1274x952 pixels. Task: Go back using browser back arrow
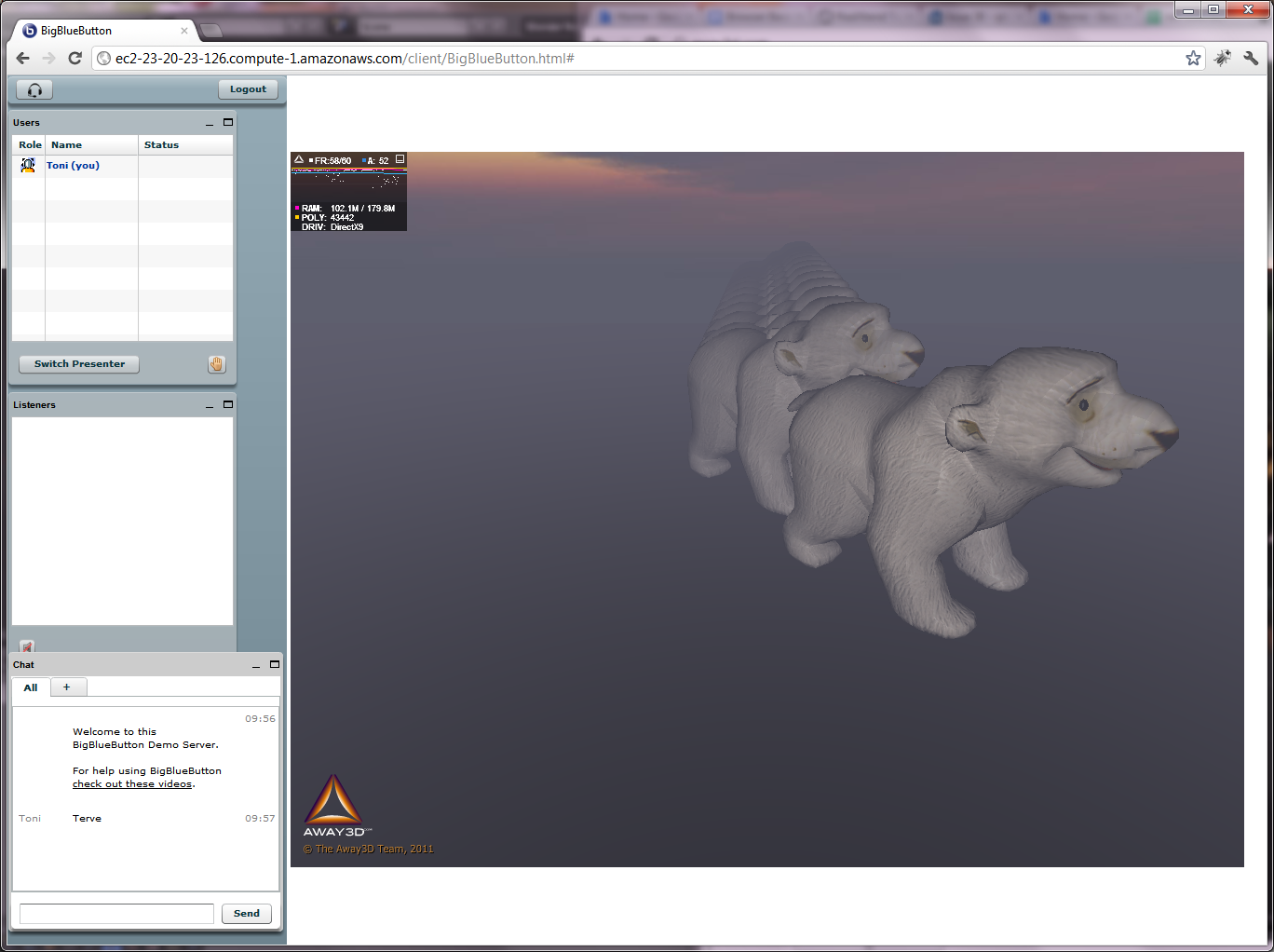[23, 58]
